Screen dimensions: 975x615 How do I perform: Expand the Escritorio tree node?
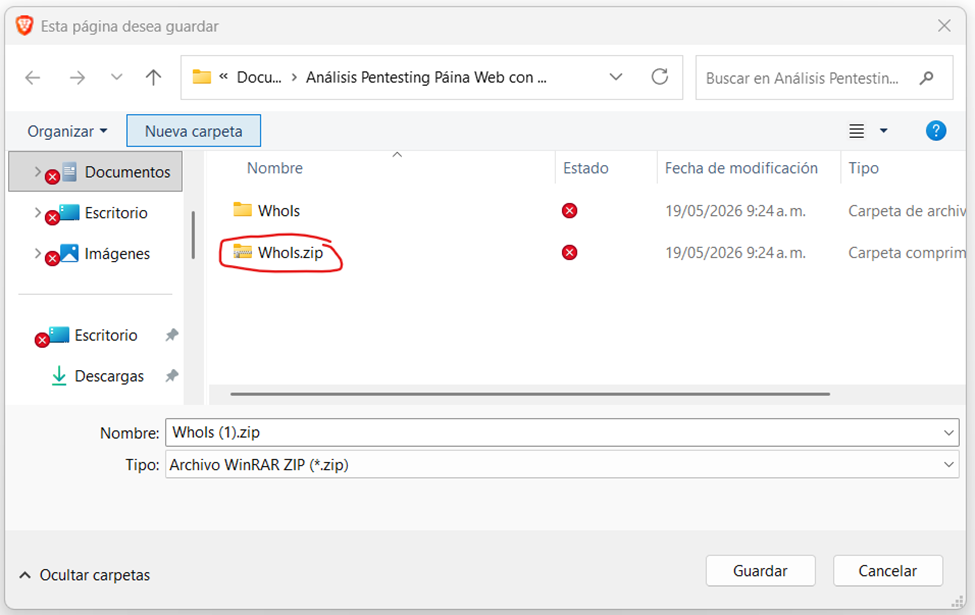(x=37, y=212)
